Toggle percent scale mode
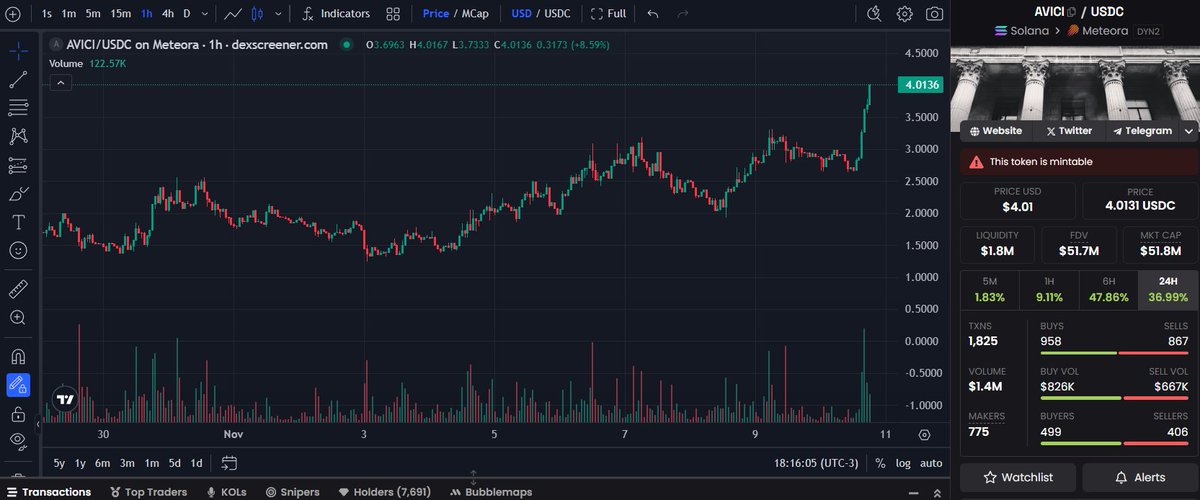The image size is (1200, 500). tap(880, 463)
